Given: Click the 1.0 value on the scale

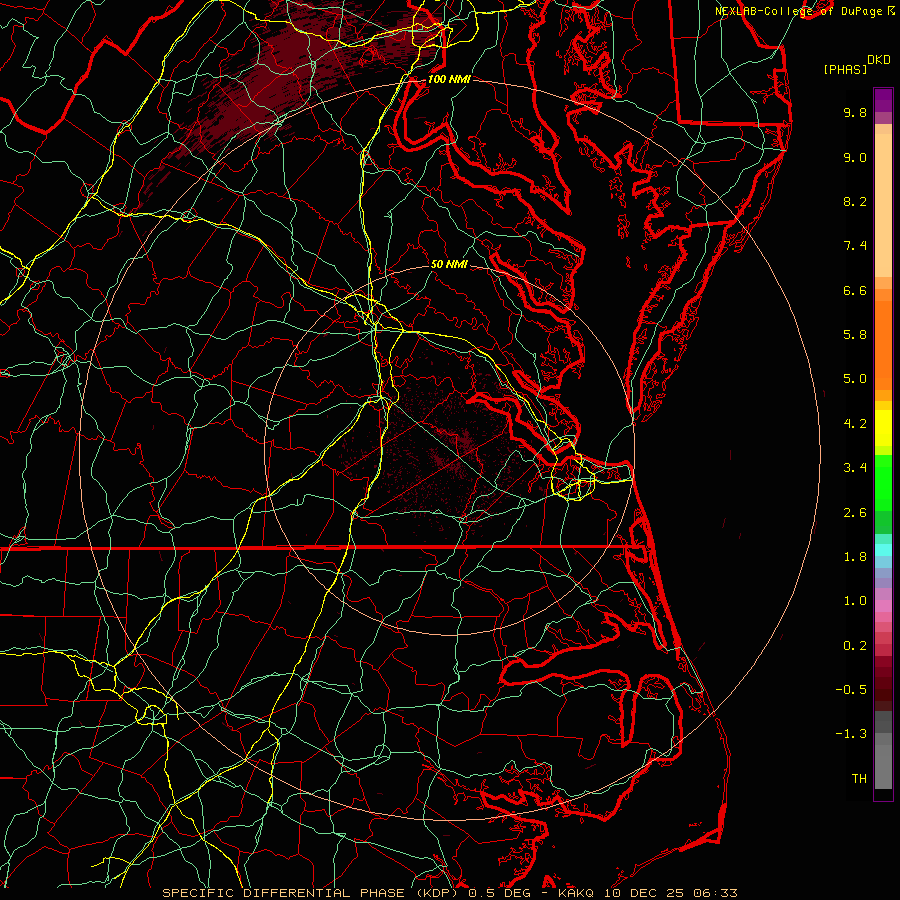Looking at the screenshot, I should pyautogui.click(x=855, y=601).
